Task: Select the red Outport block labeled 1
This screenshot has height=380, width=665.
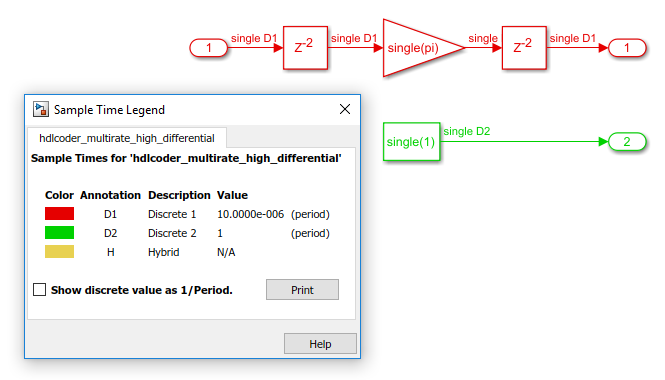Action: 627,48
